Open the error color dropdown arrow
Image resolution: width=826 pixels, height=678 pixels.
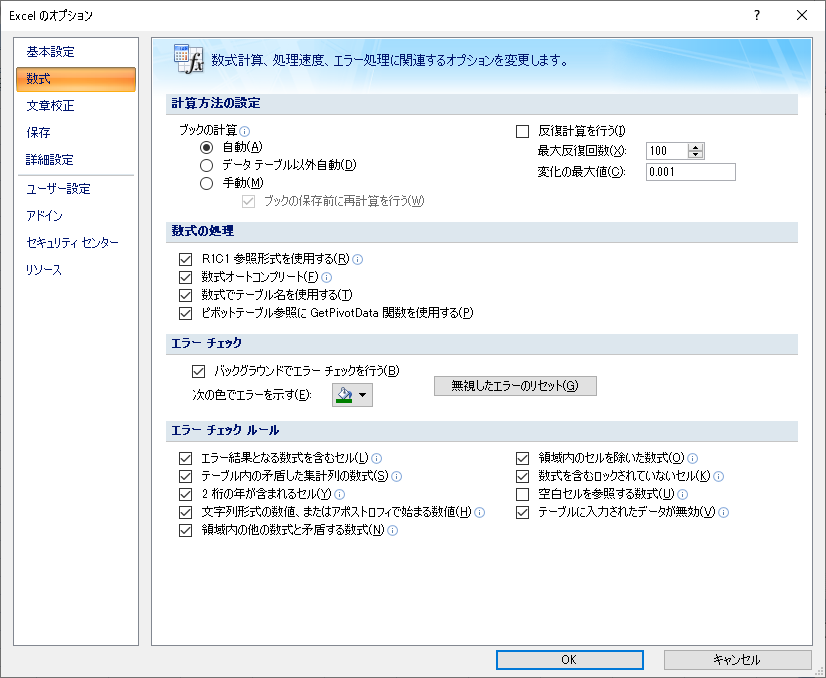[x=364, y=395]
